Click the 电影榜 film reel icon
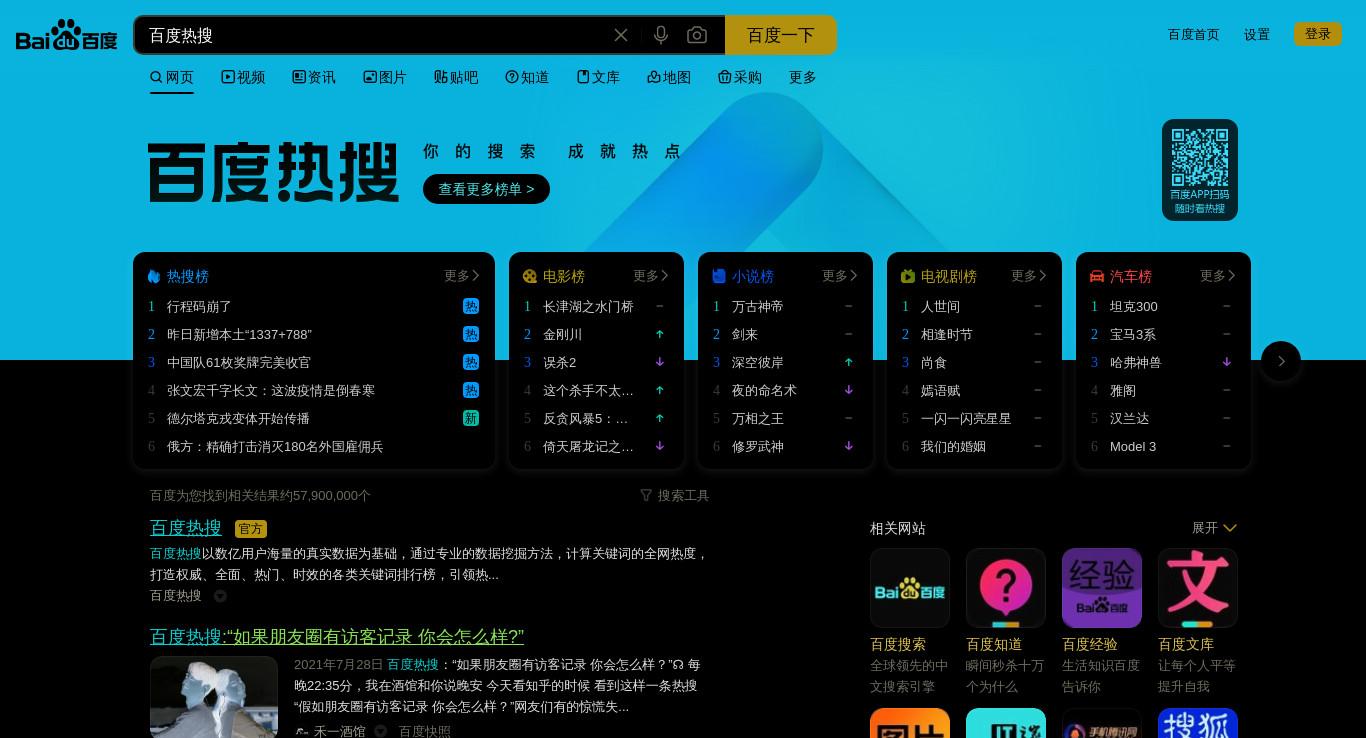1366x738 pixels. click(530, 276)
